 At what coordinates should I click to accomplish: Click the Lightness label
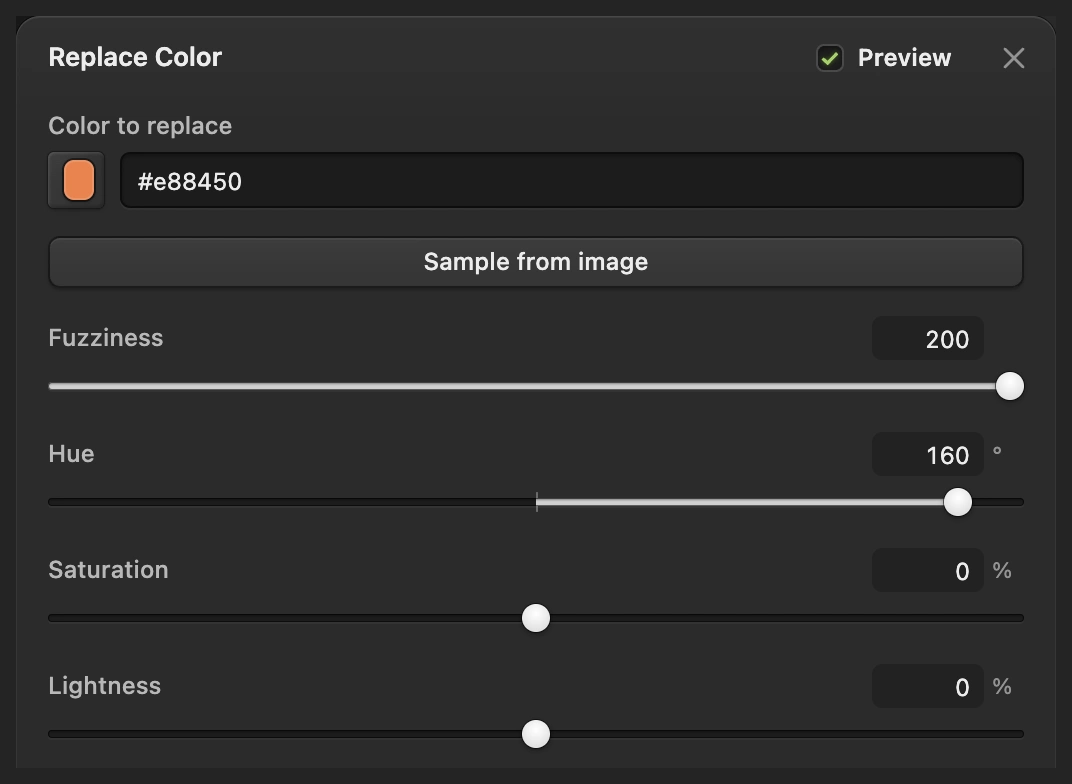click(x=105, y=686)
